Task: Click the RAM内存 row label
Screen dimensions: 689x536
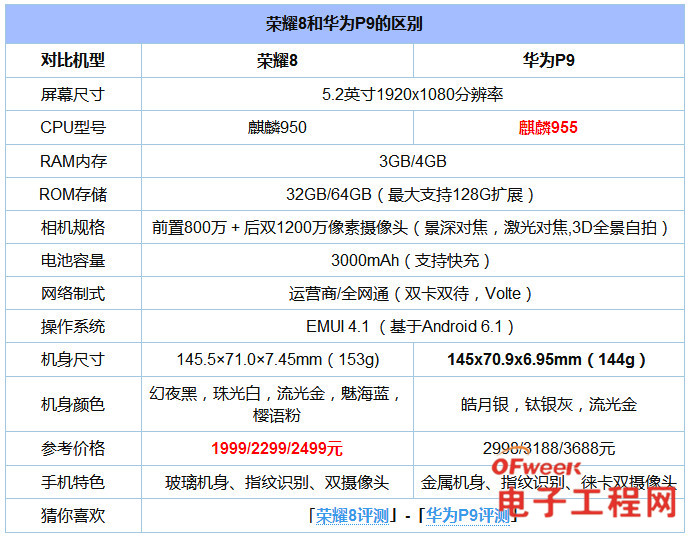Action: click(x=73, y=161)
